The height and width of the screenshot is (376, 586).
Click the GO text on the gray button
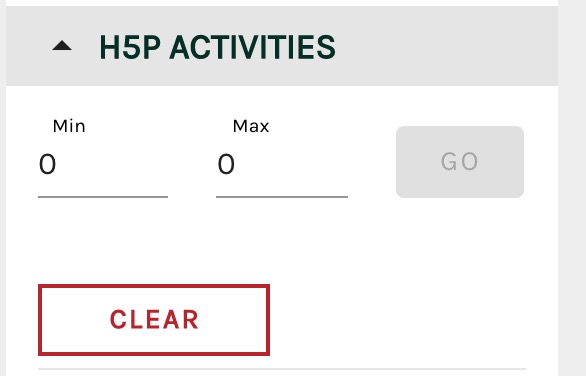[459, 162]
